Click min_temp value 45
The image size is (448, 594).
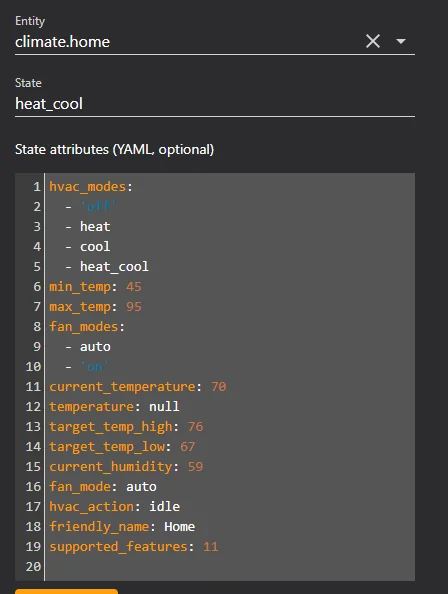[x=134, y=286]
